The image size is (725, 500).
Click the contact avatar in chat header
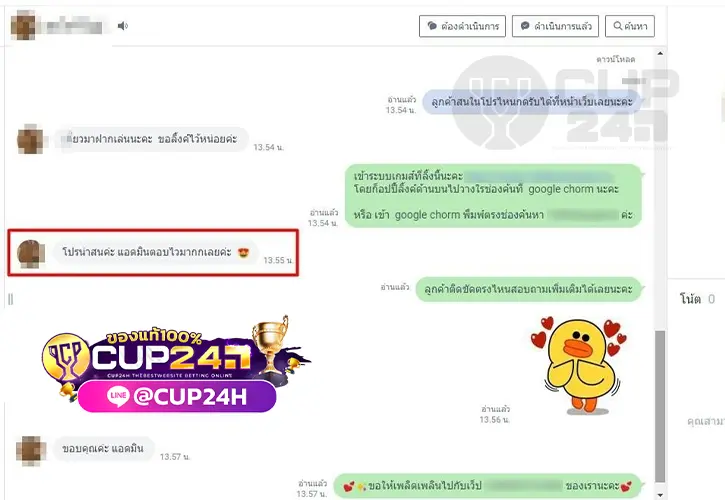coord(23,26)
